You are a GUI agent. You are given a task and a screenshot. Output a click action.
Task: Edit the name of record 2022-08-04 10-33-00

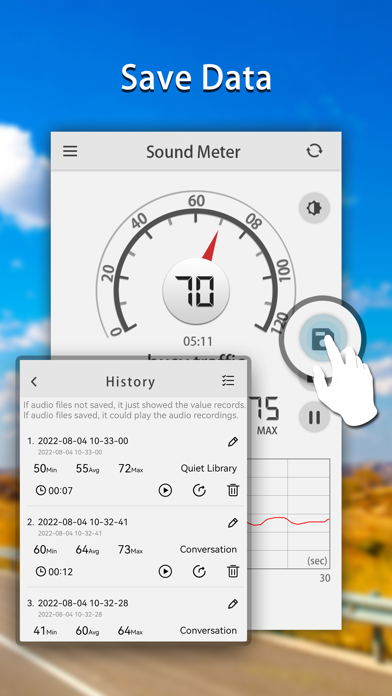(233, 442)
